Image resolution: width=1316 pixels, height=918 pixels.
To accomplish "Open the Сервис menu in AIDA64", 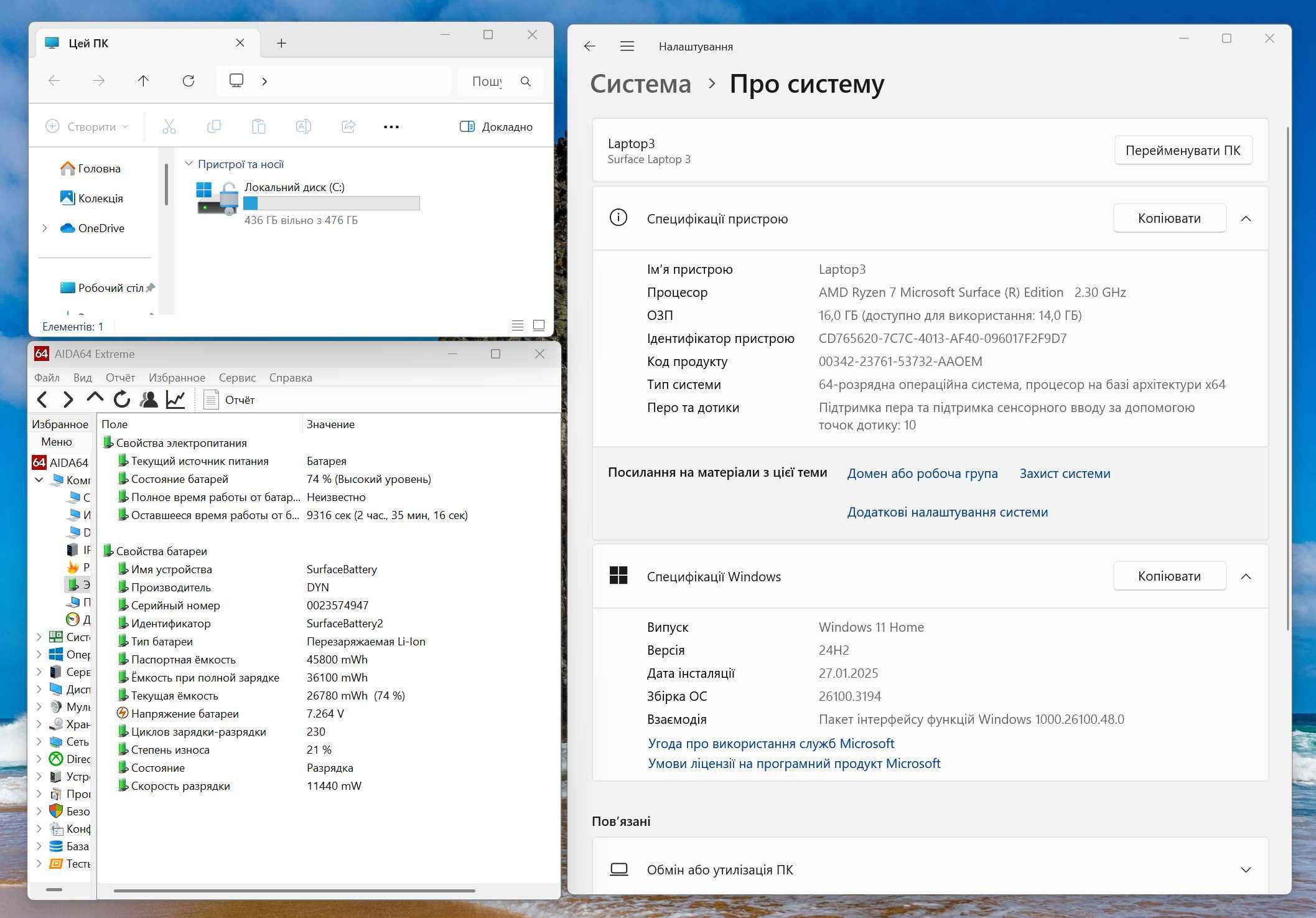I will pyautogui.click(x=237, y=377).
